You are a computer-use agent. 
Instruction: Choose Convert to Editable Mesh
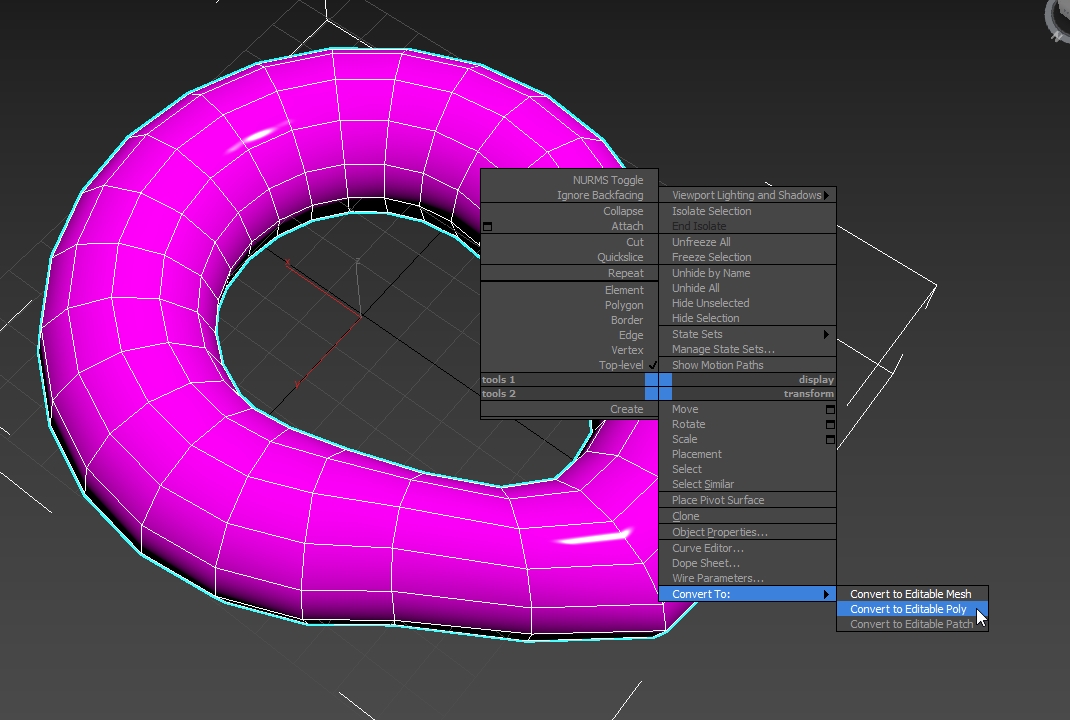(x=910, y=594)
